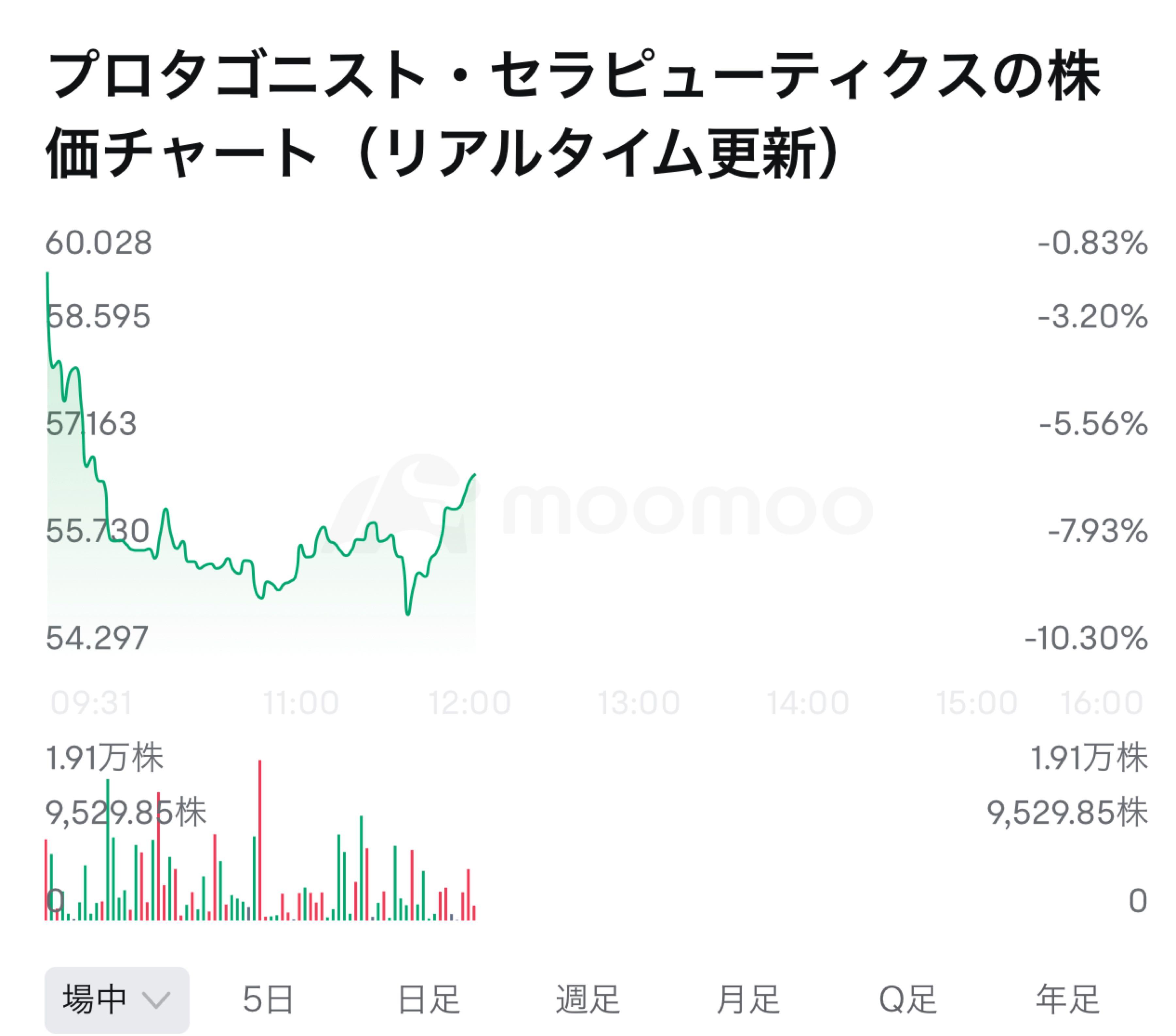
Task: Click the 54.297 bottom price label
Action: [x=97, y=638]
